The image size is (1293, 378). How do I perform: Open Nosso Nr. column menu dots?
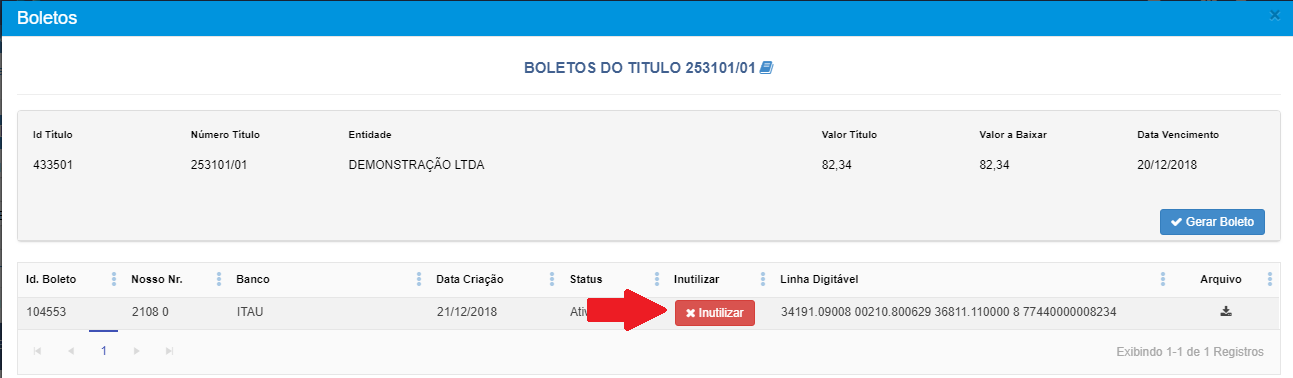click(218, 279)
